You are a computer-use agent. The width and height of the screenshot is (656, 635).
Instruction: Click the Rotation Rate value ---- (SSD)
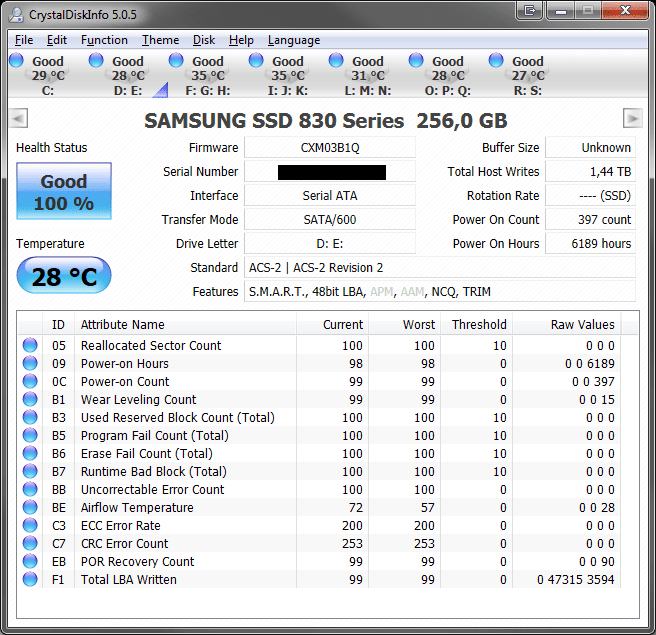[x=590, y=196]
